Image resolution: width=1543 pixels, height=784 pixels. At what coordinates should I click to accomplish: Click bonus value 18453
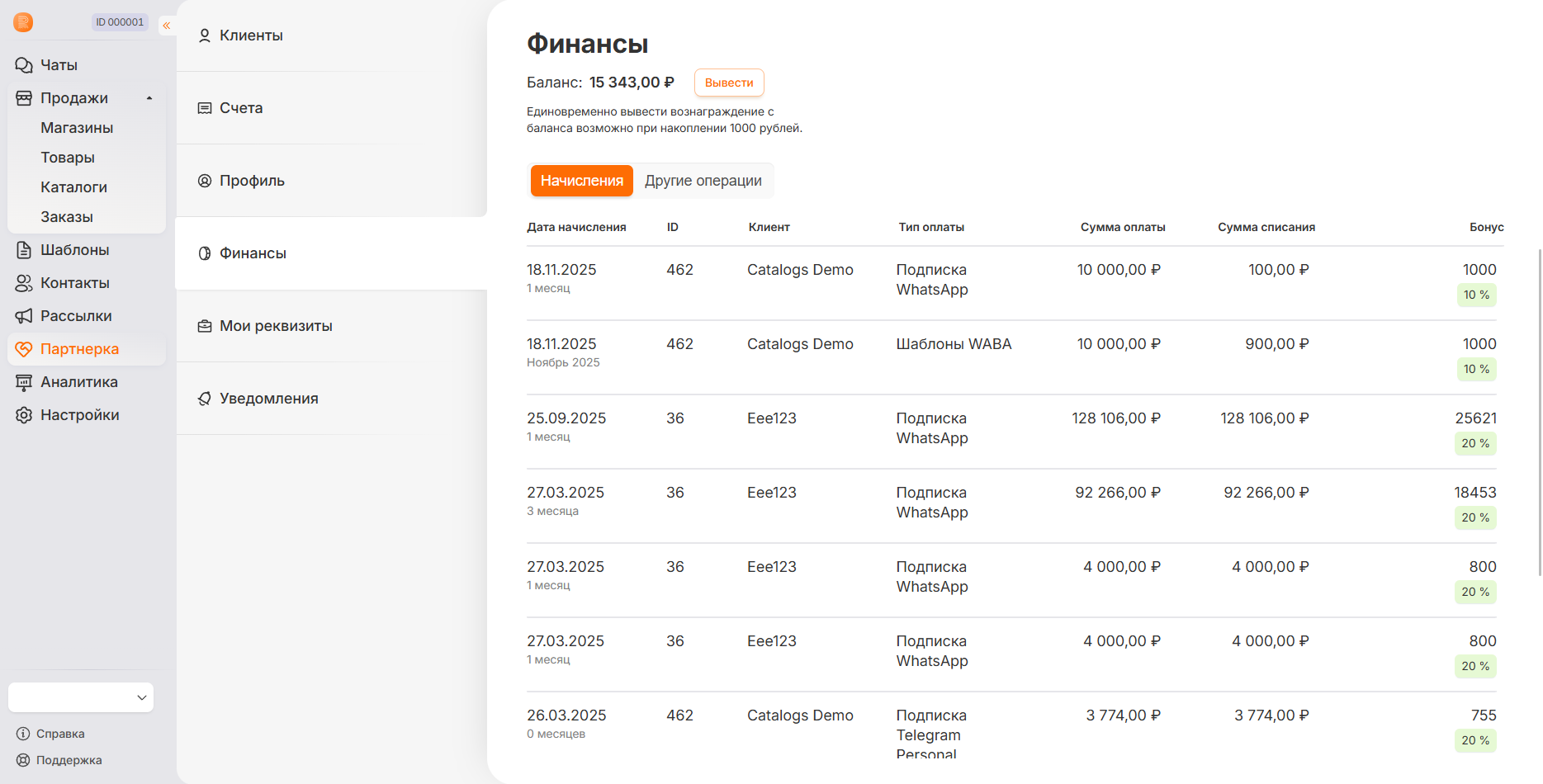1475,493
